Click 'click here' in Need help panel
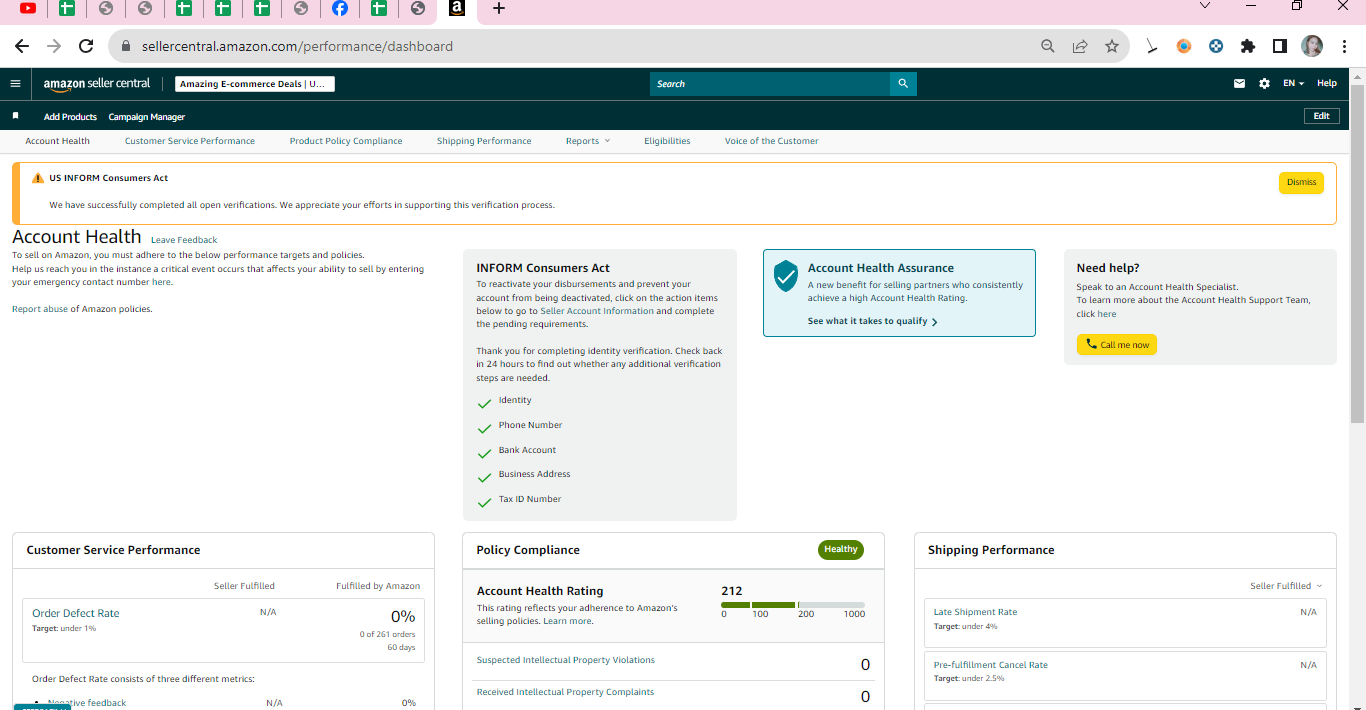1366x710 pixels. pyautogui.click(x=1096, y=314)
